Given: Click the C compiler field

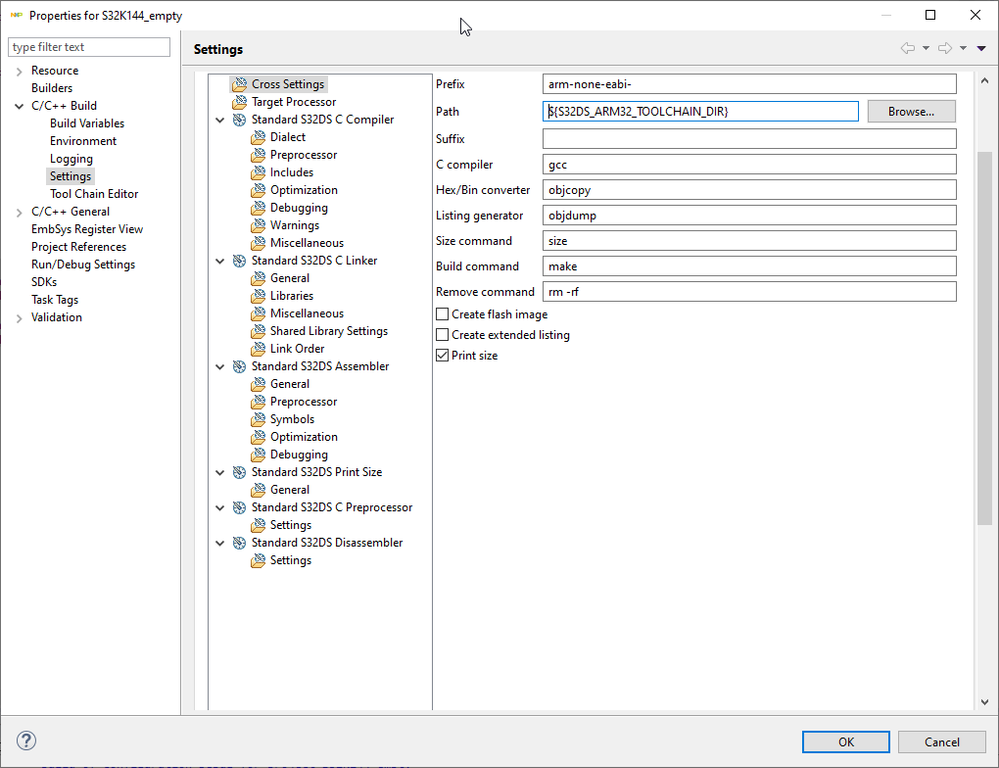Looking at the screenshot, I should coord(749,164).
